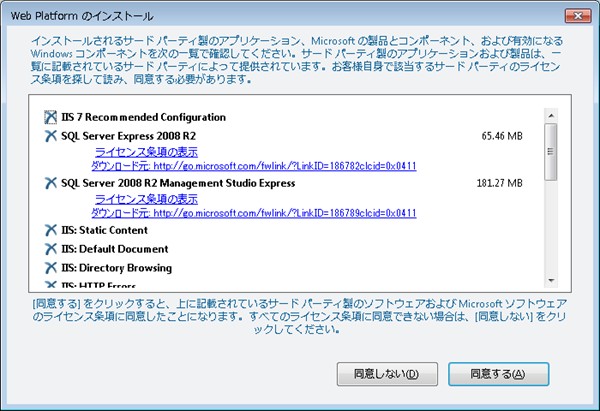Image resolution: width=600 pixels, height=411 pixels.
Task: Click the icon next to IIS: Directory Browsing
Action: [x=51, y=267]
